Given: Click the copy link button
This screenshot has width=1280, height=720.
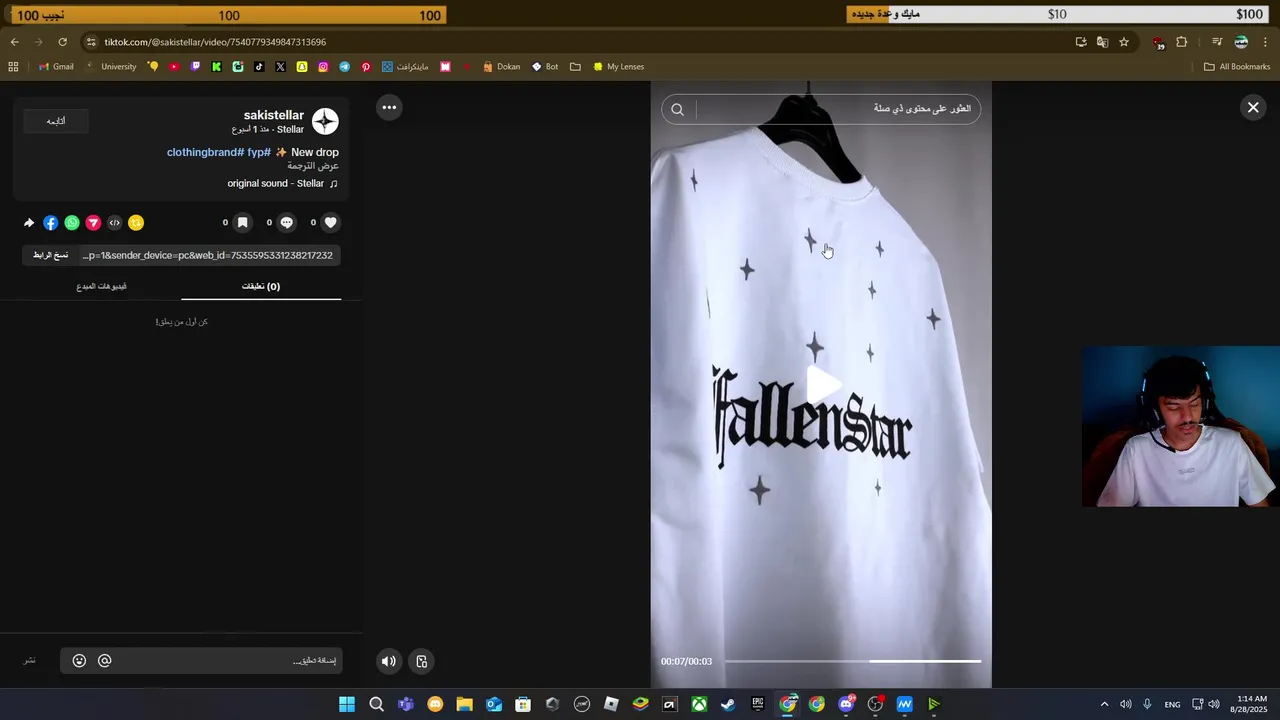Looking at the screenshot, I should [x=51, y=255].
